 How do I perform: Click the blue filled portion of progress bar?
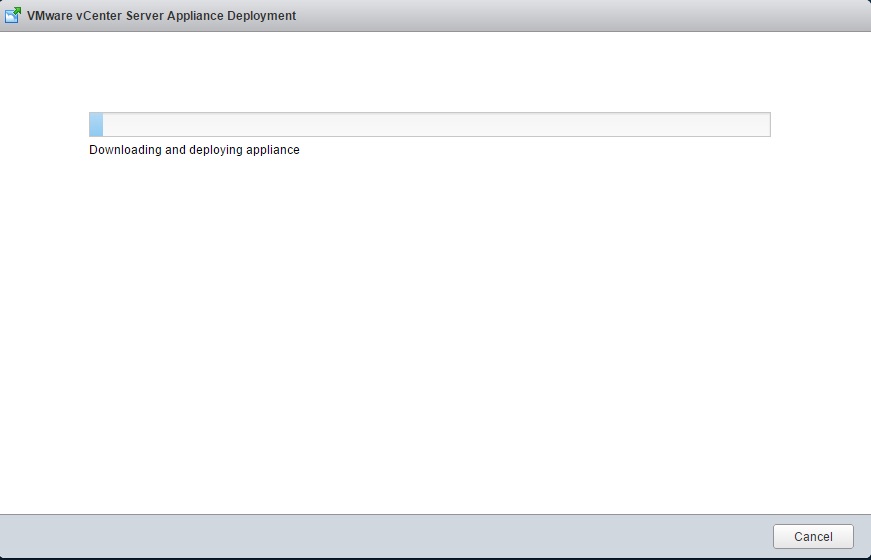click(x=96, y=125)
